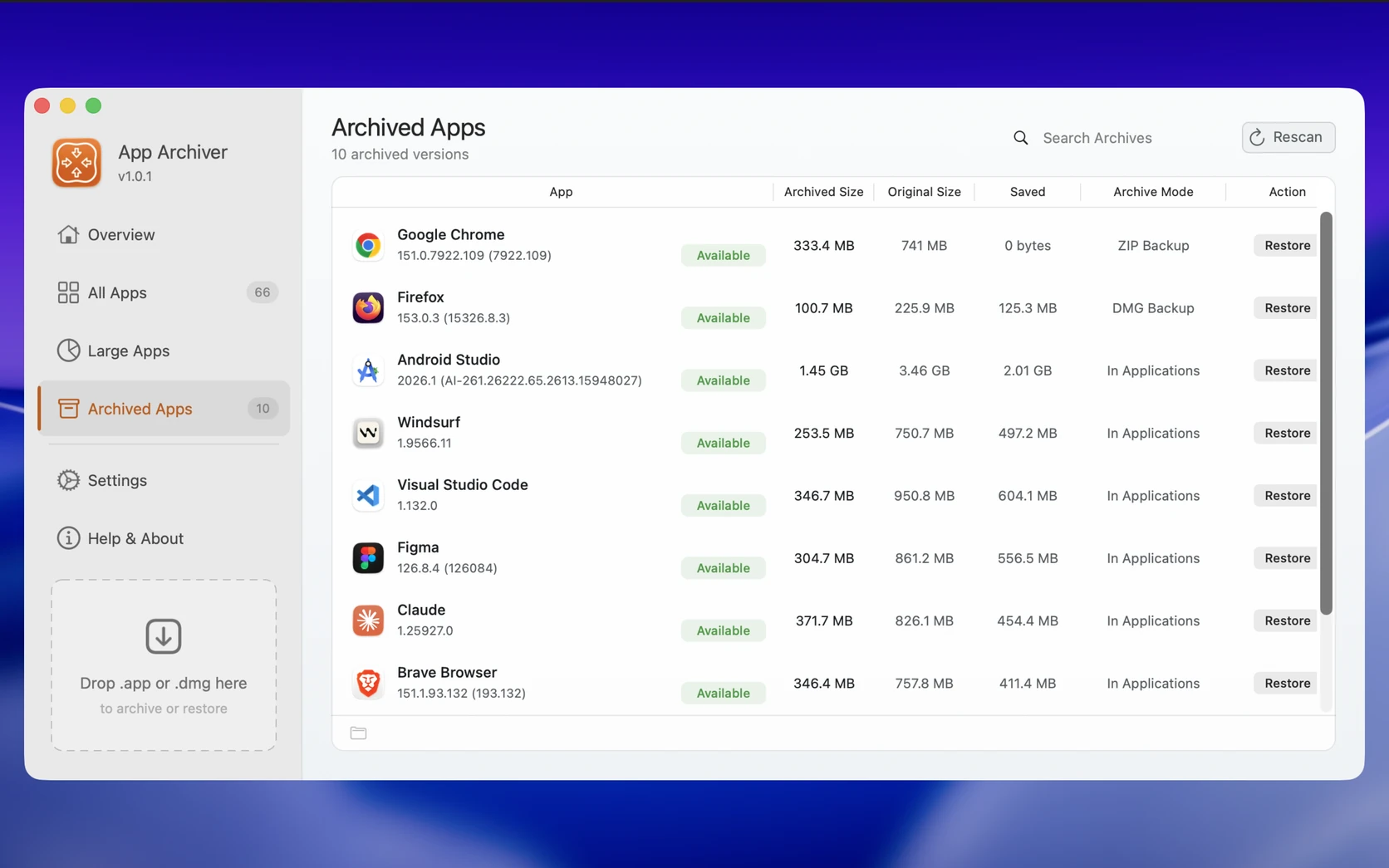This screenshot has height=868, width=1389.
Task: Click the Help & About info icon
Action: pos(68,538)
